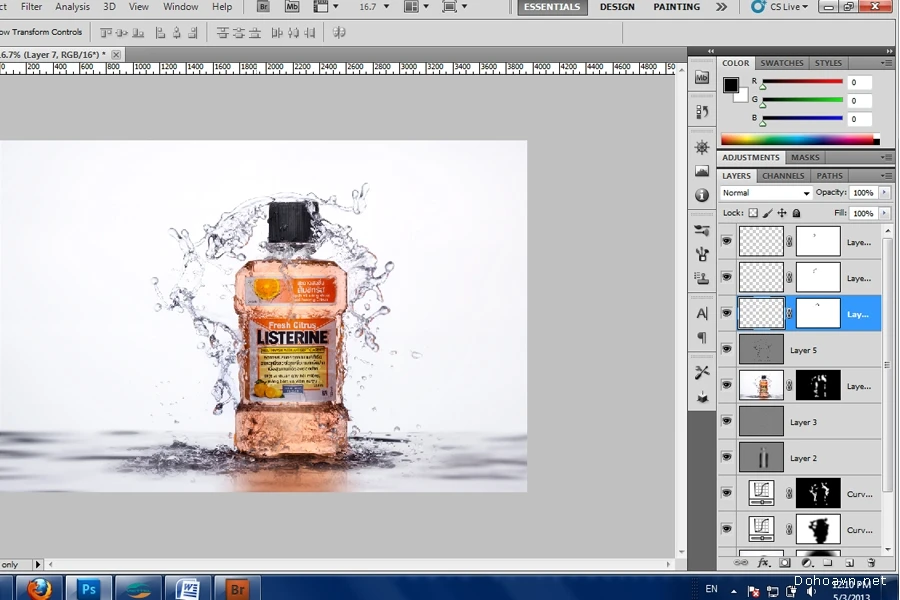The width and height of the screenshot is (900, 600).
Task: Open the Window menu
Action: [x=180, y=7]
